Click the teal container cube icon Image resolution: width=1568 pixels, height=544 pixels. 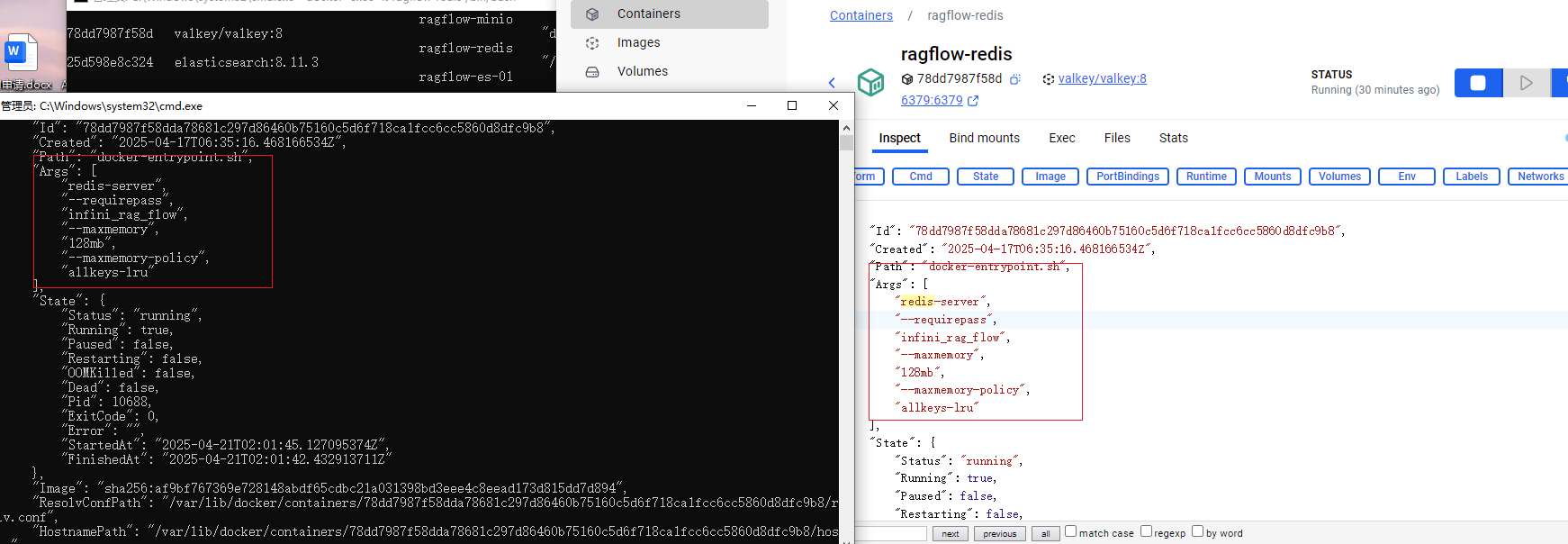click(870, 82)
